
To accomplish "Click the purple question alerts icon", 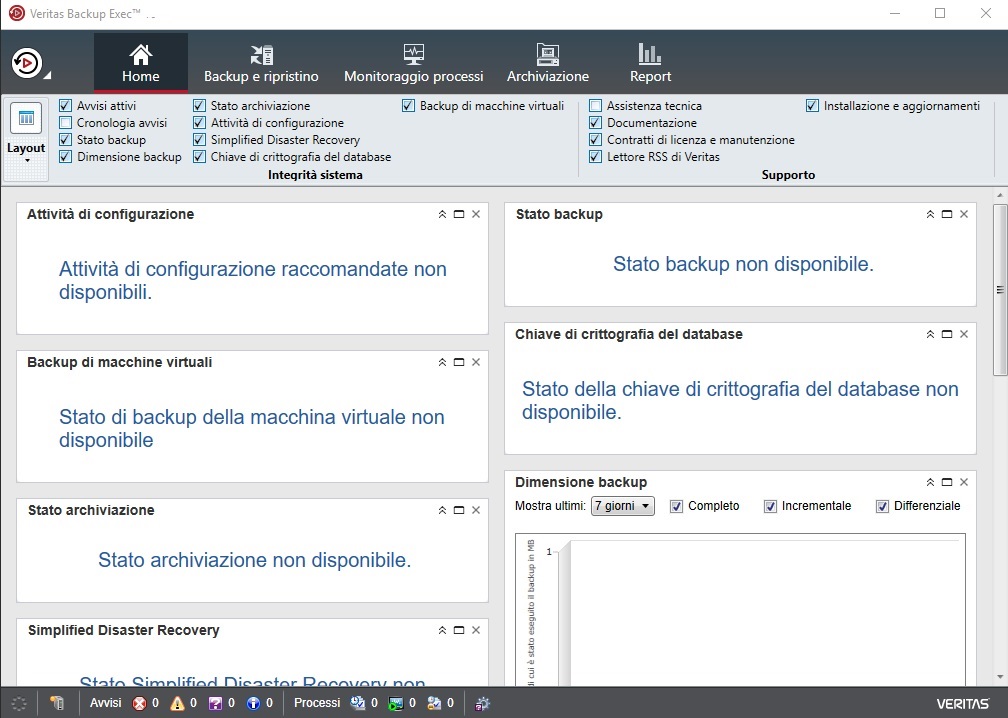I will [x=215, y=703].
